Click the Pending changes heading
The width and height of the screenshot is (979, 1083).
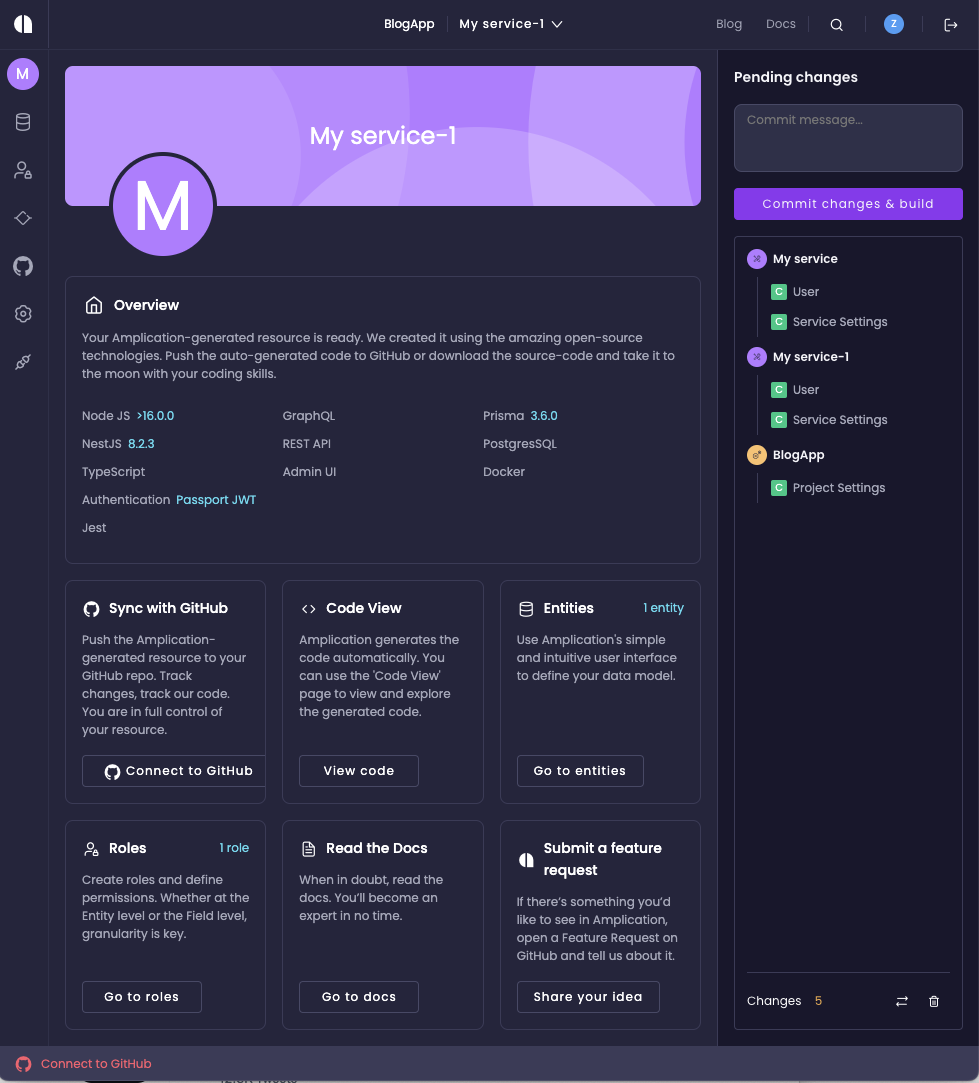click(x=795, y=77)
